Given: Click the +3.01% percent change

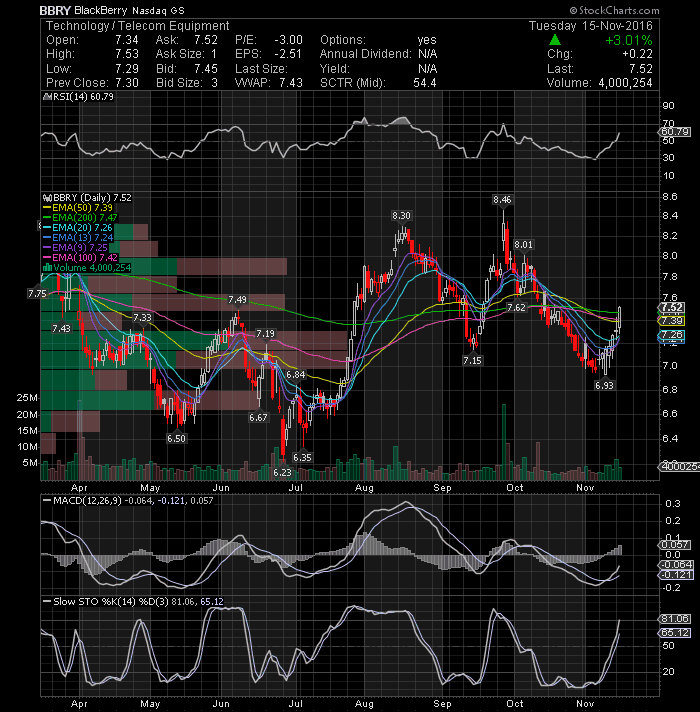Looking at the screenshot, I should click(629, 40).
